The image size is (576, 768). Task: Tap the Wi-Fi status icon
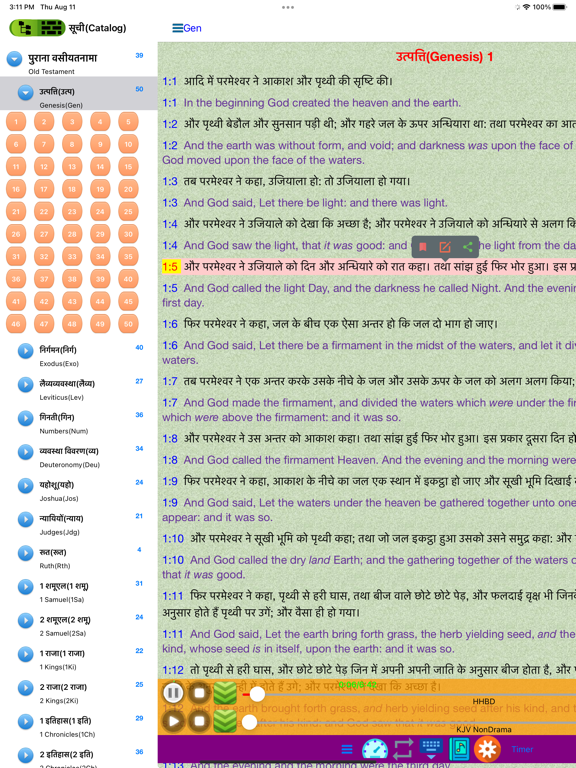coord(527,7)
